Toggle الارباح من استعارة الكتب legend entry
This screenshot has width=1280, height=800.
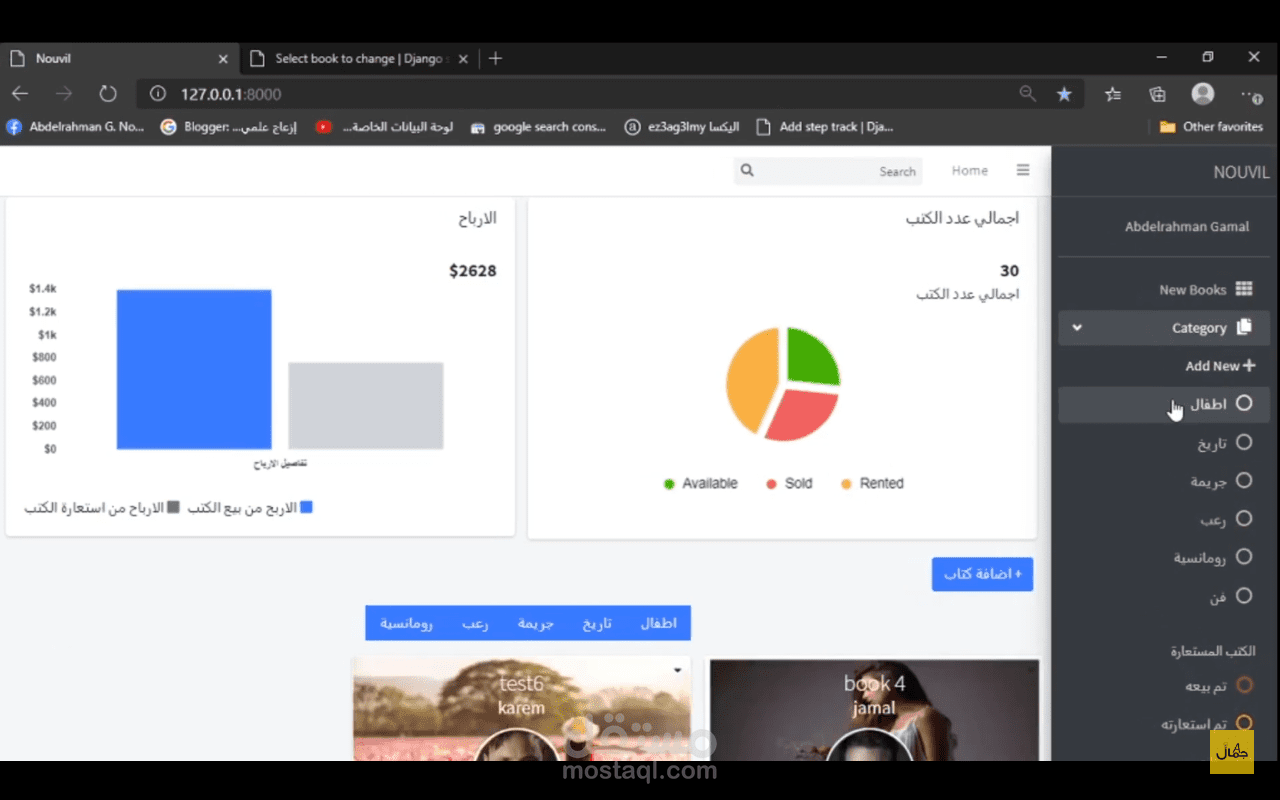click(102, 508)
